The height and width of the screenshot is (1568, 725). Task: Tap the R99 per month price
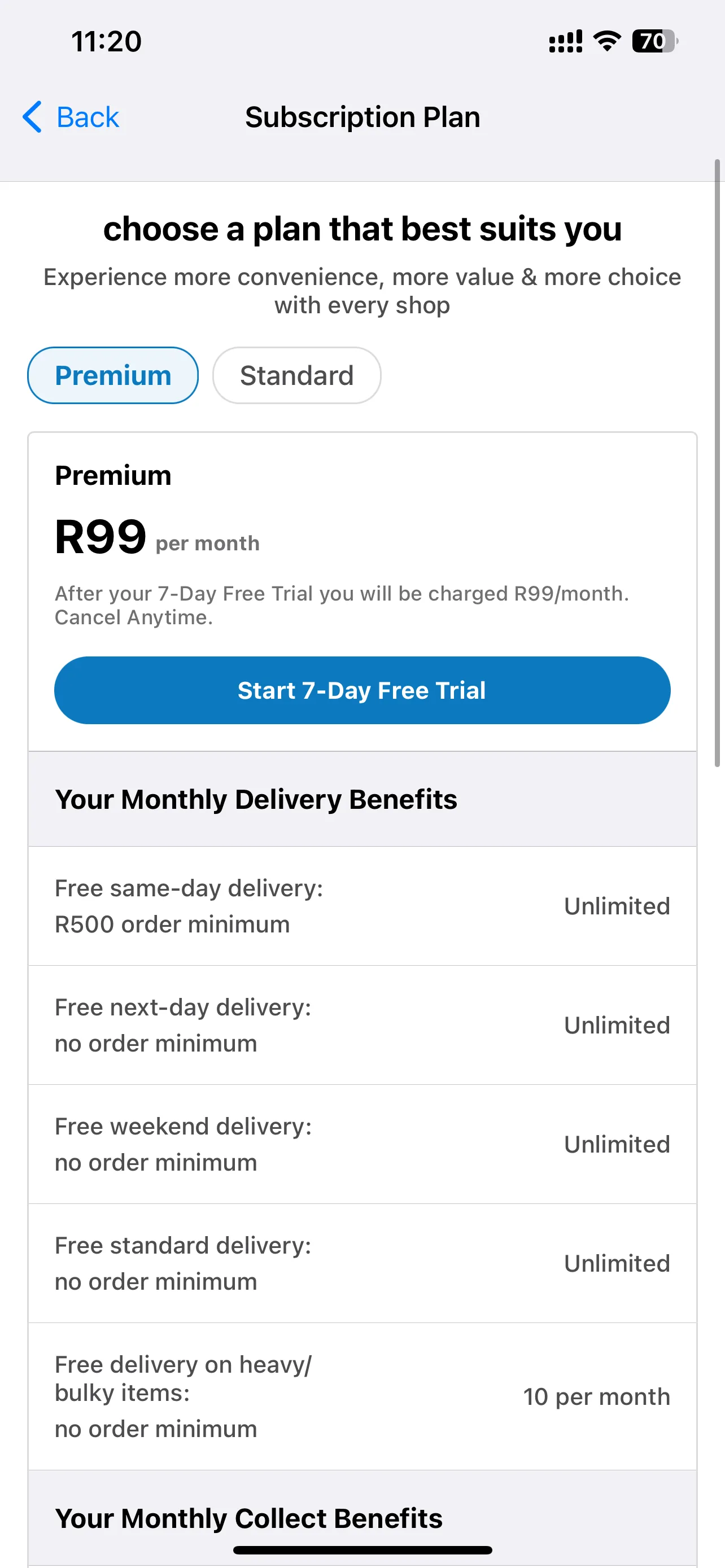pos(157,537)
